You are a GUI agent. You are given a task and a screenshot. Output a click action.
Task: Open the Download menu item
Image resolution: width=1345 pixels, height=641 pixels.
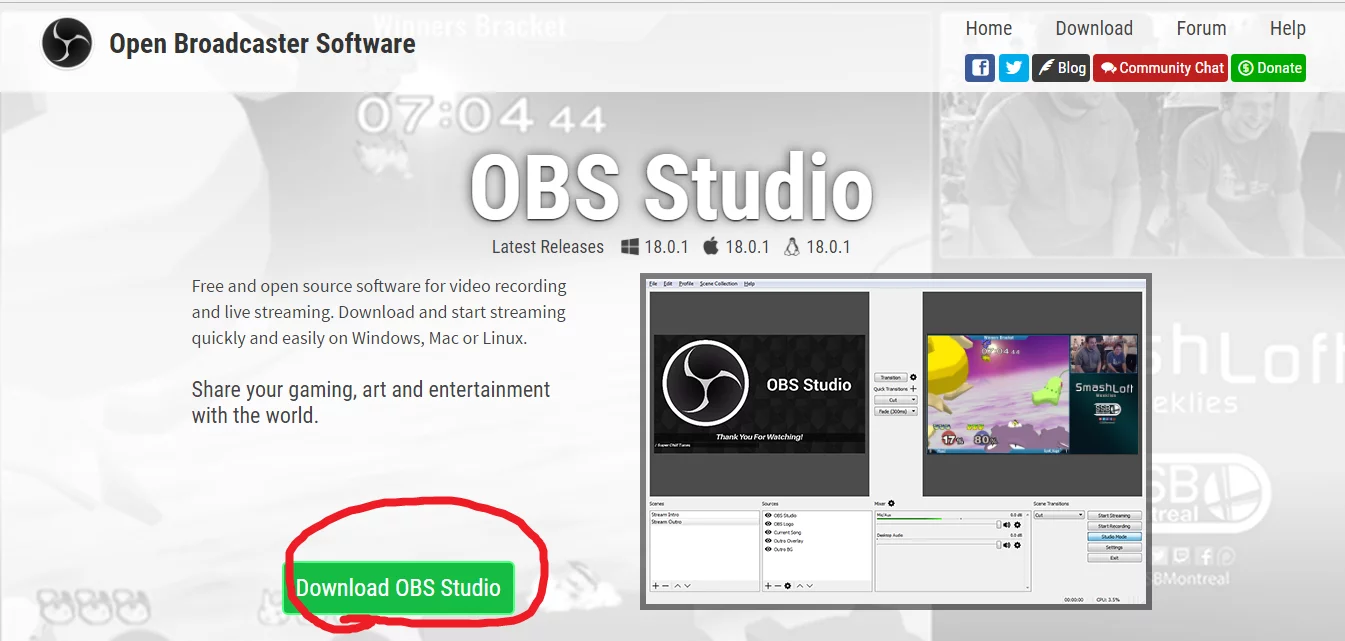1094,28
